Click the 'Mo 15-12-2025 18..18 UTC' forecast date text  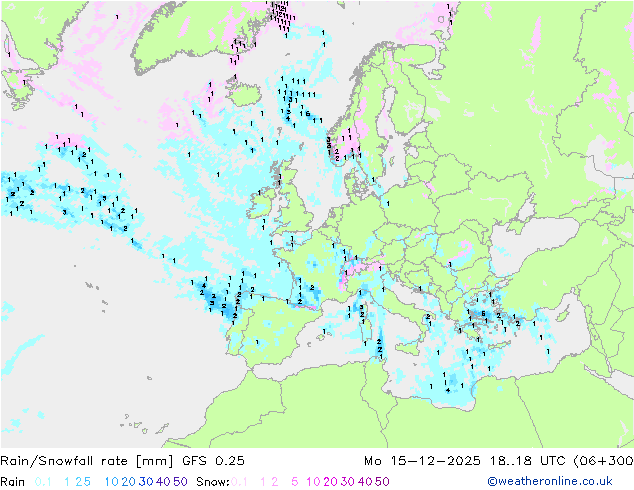coord(467,461)
